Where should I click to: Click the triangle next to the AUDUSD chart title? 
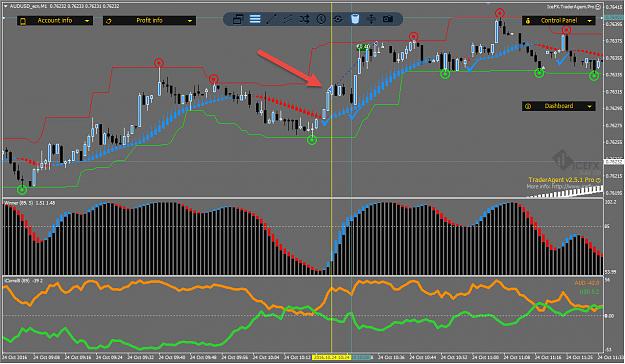point(6,6)
